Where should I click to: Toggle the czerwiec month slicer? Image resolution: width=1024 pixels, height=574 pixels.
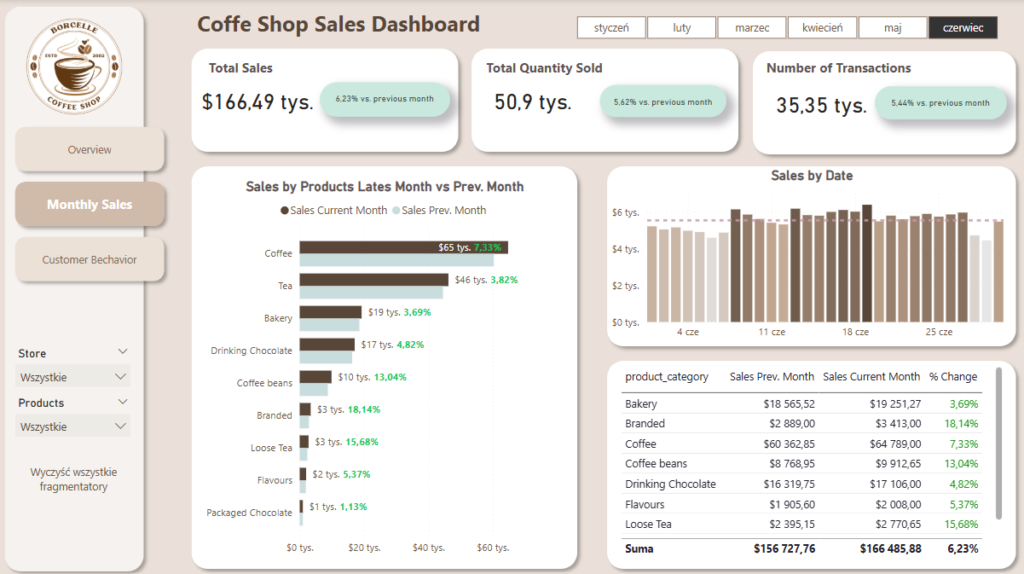point(962,28)
